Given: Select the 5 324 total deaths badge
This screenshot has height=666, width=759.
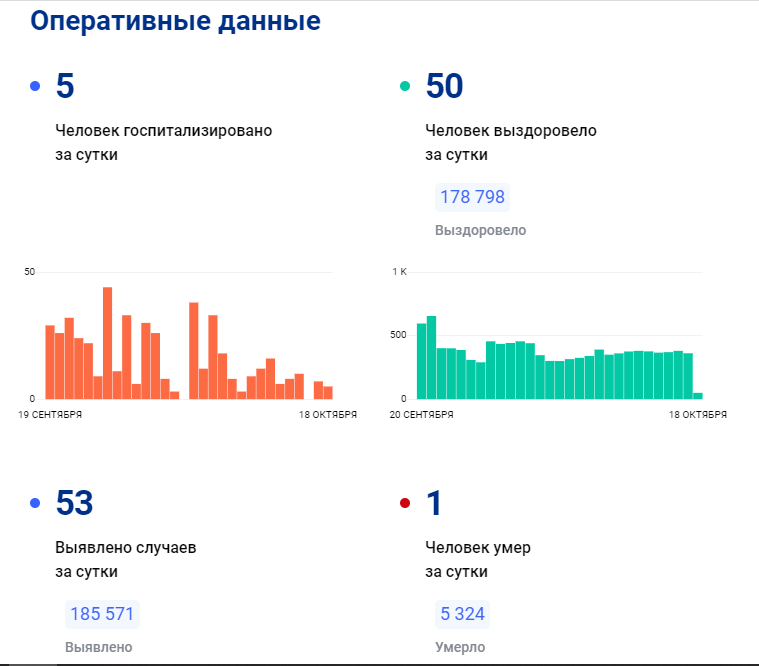Looking at the screenshot, I should [461, 613].
